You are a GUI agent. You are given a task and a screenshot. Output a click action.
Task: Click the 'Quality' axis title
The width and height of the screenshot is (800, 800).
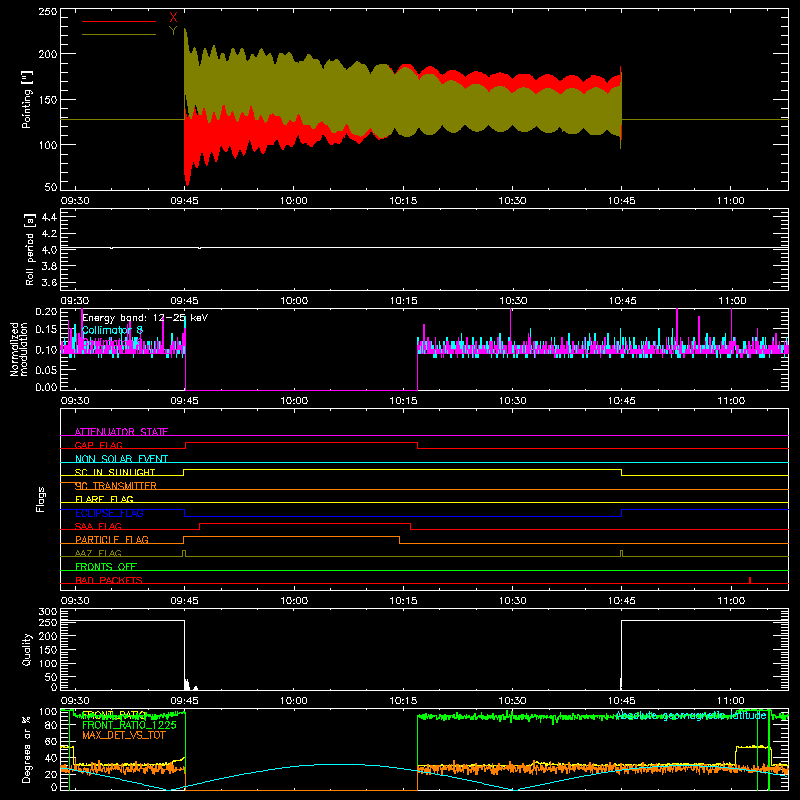[x=27, y=649]
